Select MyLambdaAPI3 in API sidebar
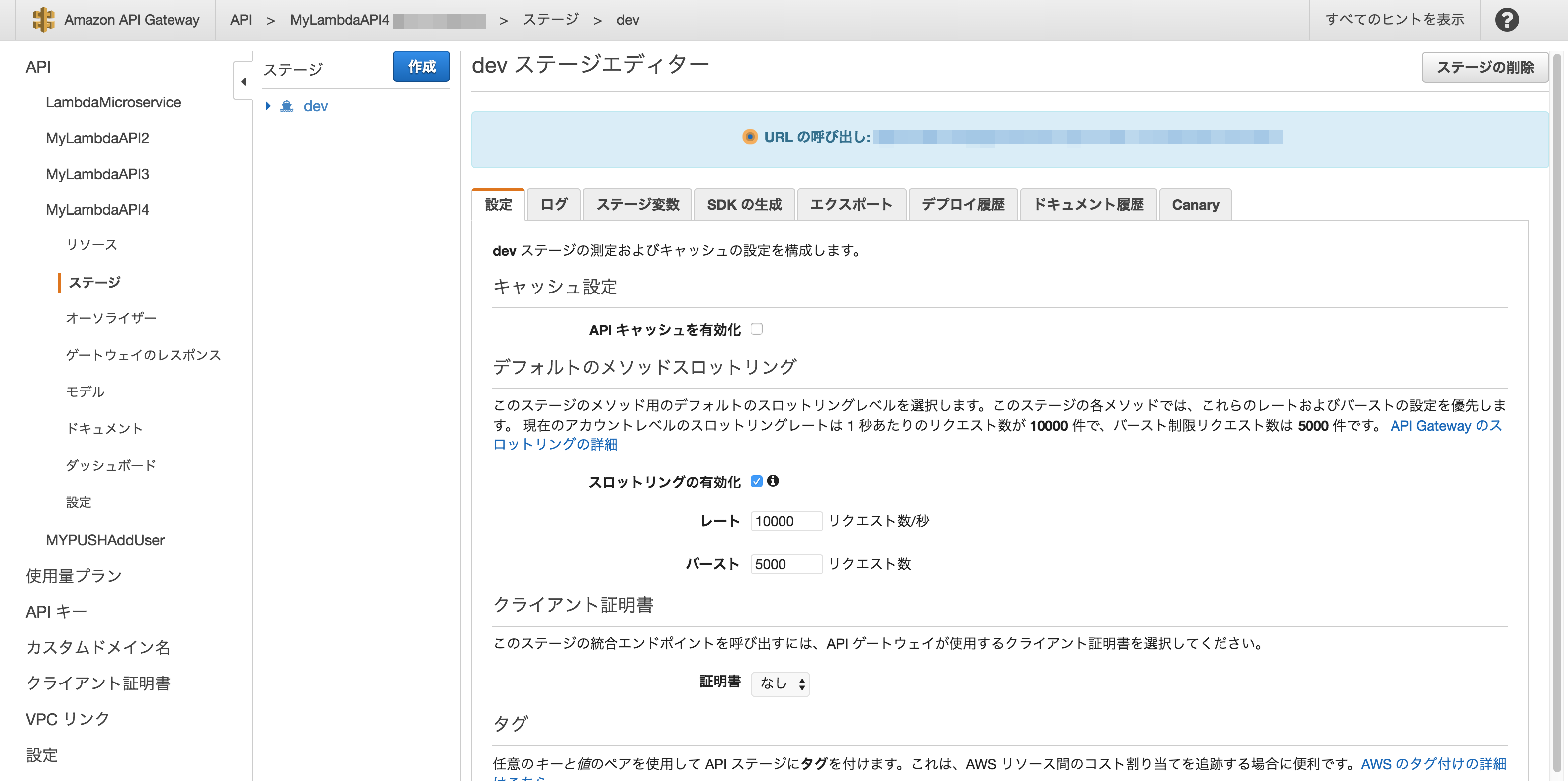This screenshot has height=781, width=1568. click(x=97, y=174)
